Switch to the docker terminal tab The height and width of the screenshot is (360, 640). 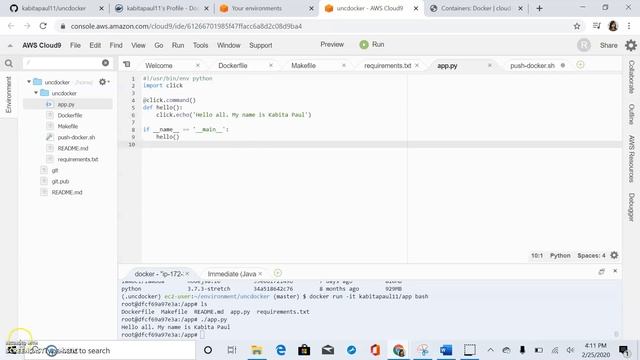(x=158, y=274)
